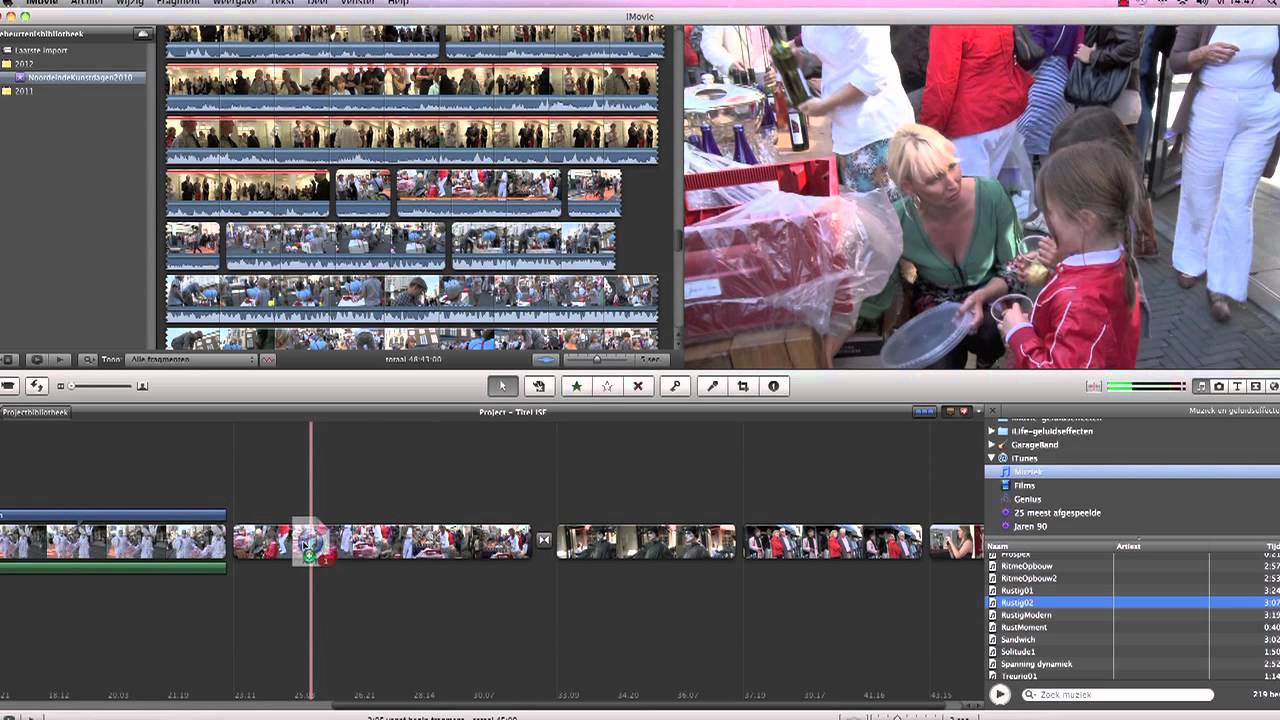Screen dimensions: 1280x720
Task: Adjust the event thumbnail duration slider
Action: pyautogui.click(x=598, y=359)
